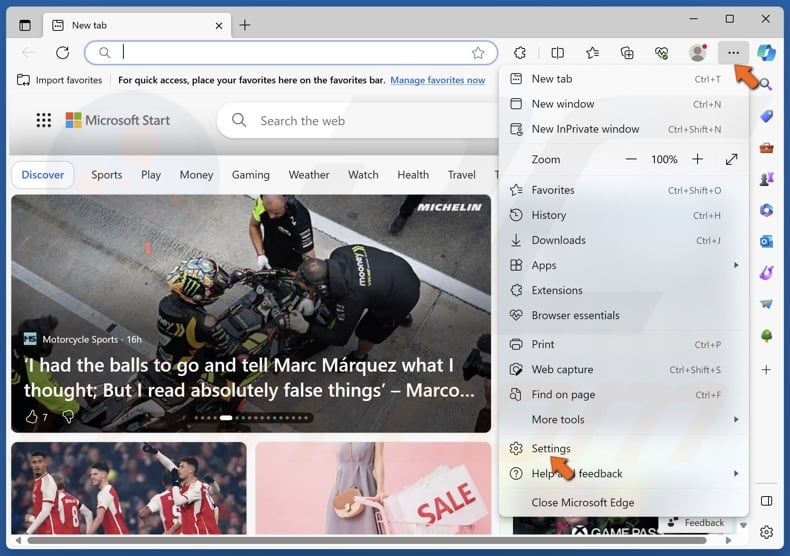This screenshot has height=556, width=790.
Task: Switch to the Health tab
Action: coord(413,175)
